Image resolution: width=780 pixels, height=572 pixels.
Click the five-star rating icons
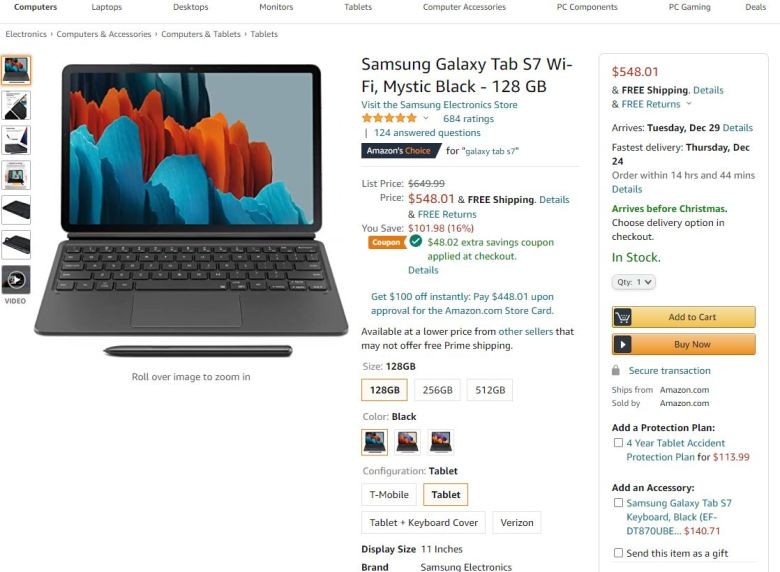pos(389,118)
